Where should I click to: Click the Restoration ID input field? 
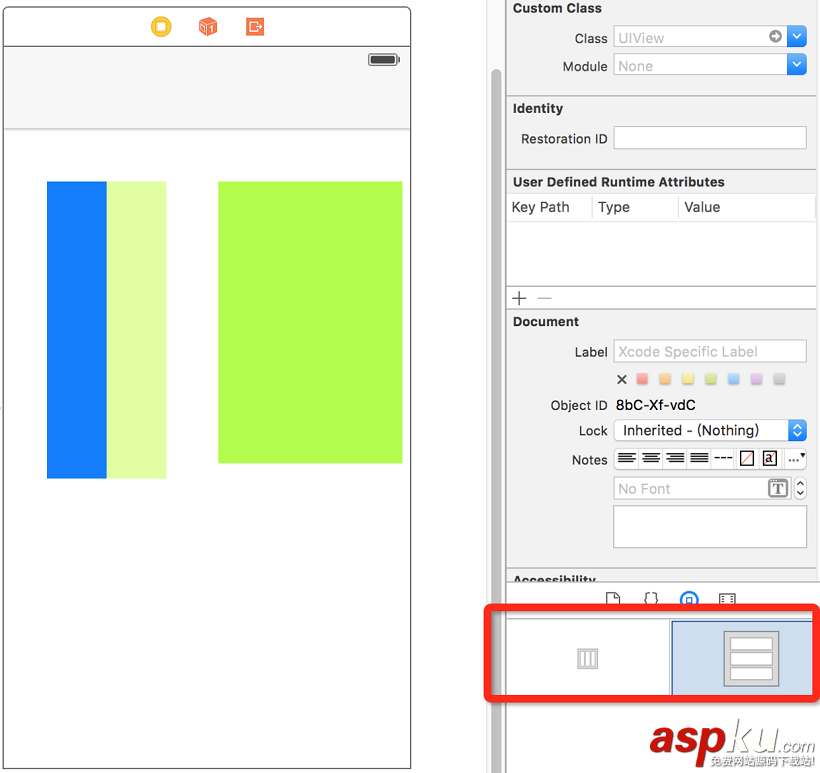(x=710, y=137)
